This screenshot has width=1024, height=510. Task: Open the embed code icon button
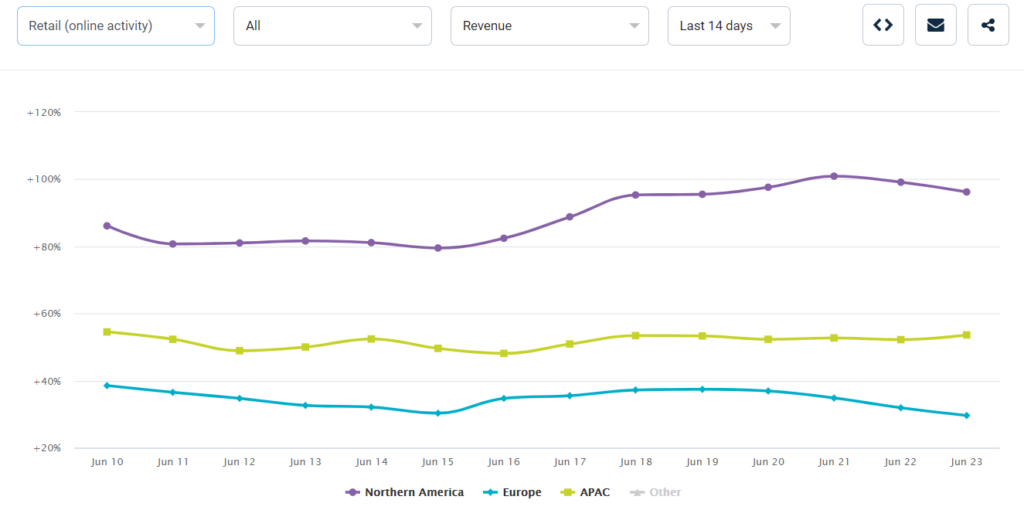(x=883, y=25)
